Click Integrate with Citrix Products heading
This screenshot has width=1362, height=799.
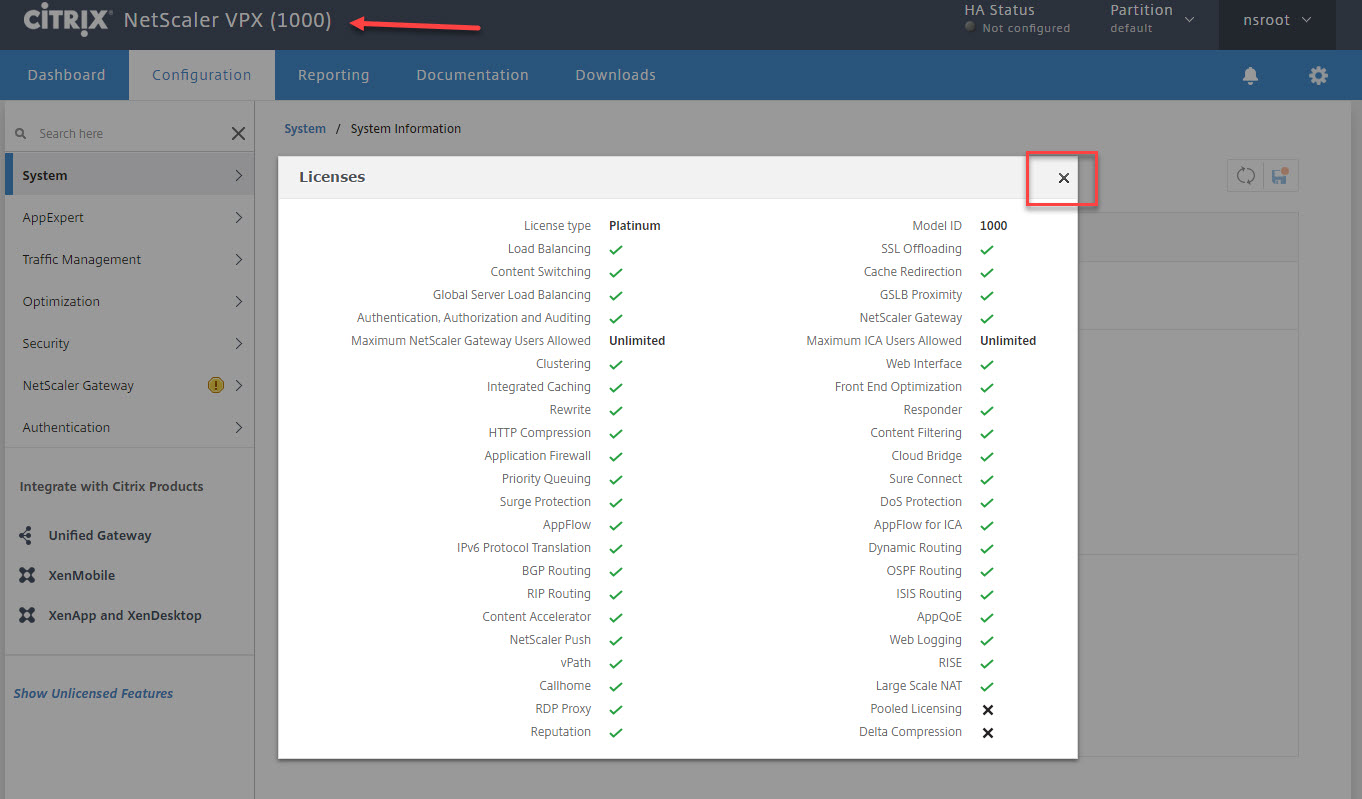111,486
